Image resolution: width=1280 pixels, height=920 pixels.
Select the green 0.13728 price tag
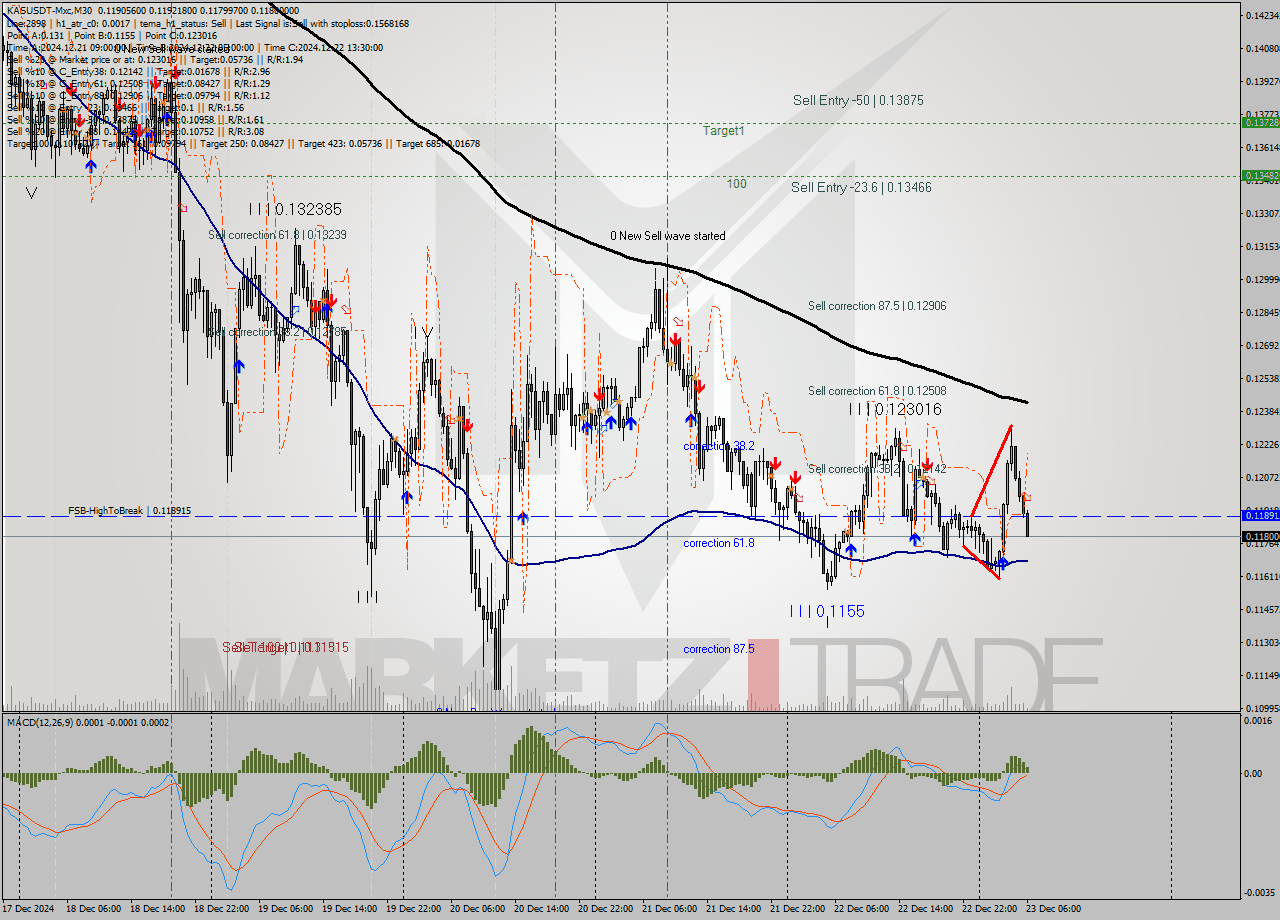1259,122
